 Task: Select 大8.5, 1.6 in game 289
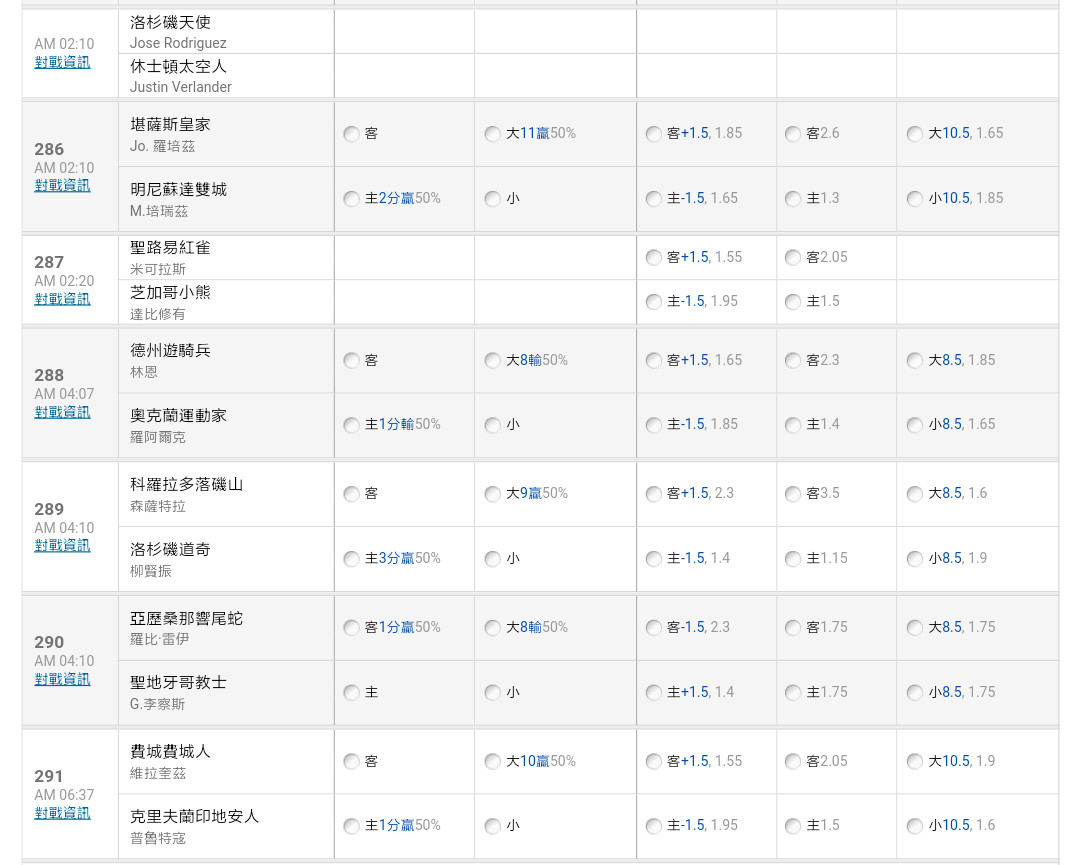point(914,494)
